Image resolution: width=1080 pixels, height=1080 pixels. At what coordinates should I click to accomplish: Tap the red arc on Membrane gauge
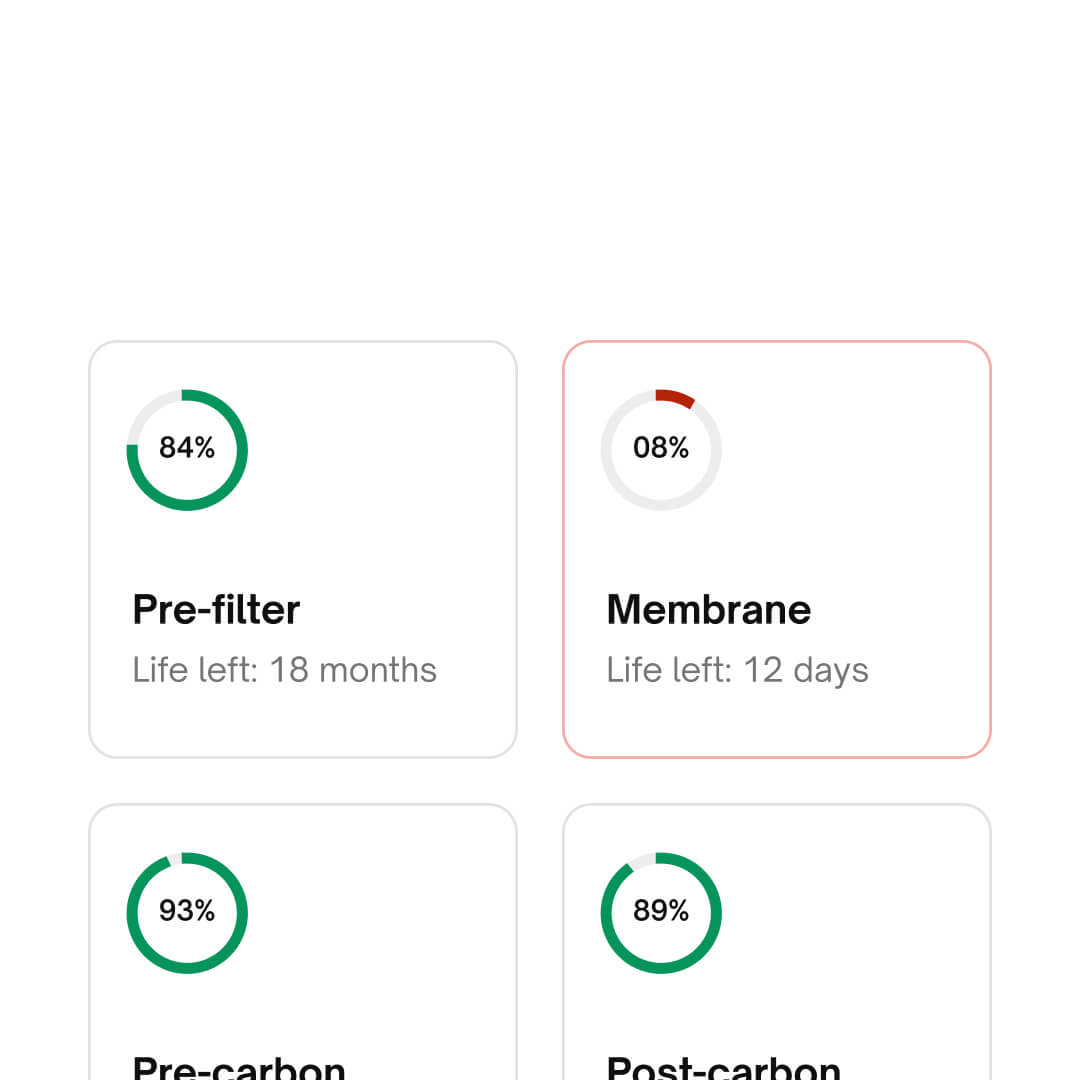point(675,397)
